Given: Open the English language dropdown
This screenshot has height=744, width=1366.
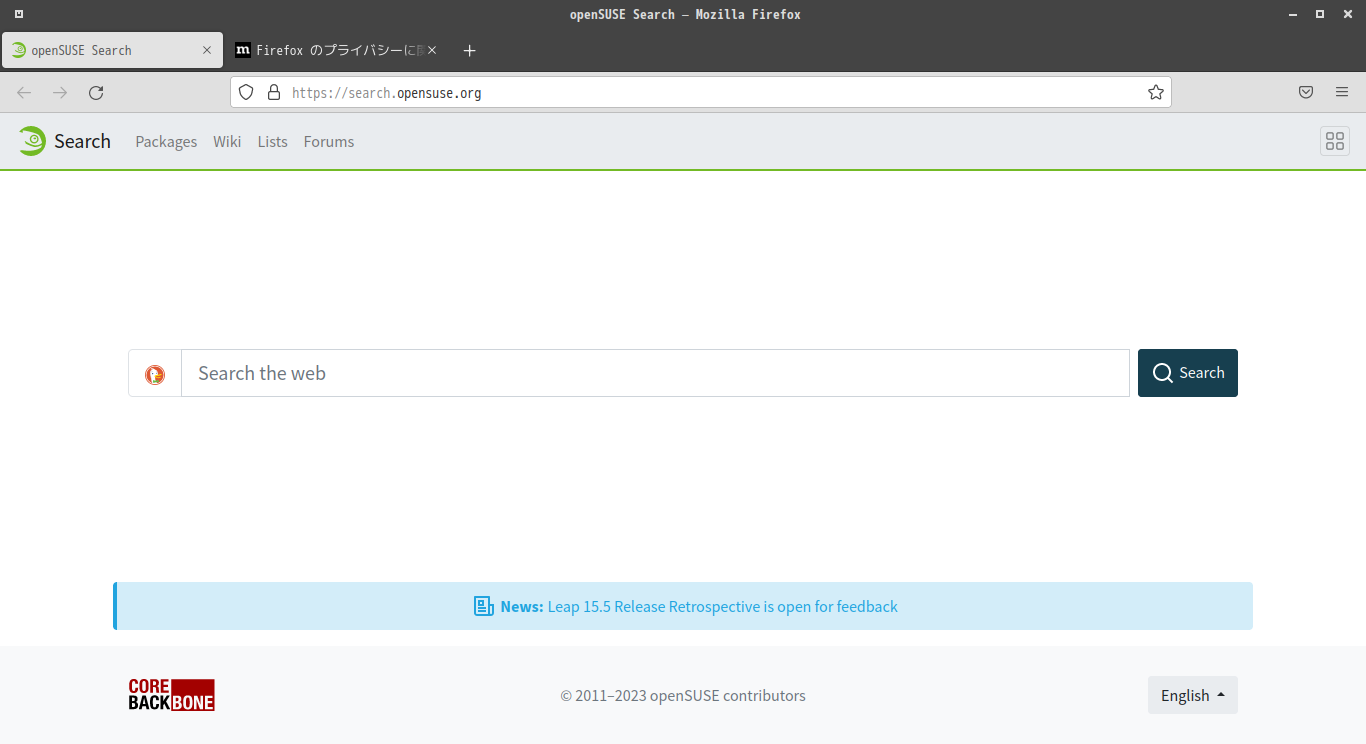Looking at the screenshot, I should 1193,695.
